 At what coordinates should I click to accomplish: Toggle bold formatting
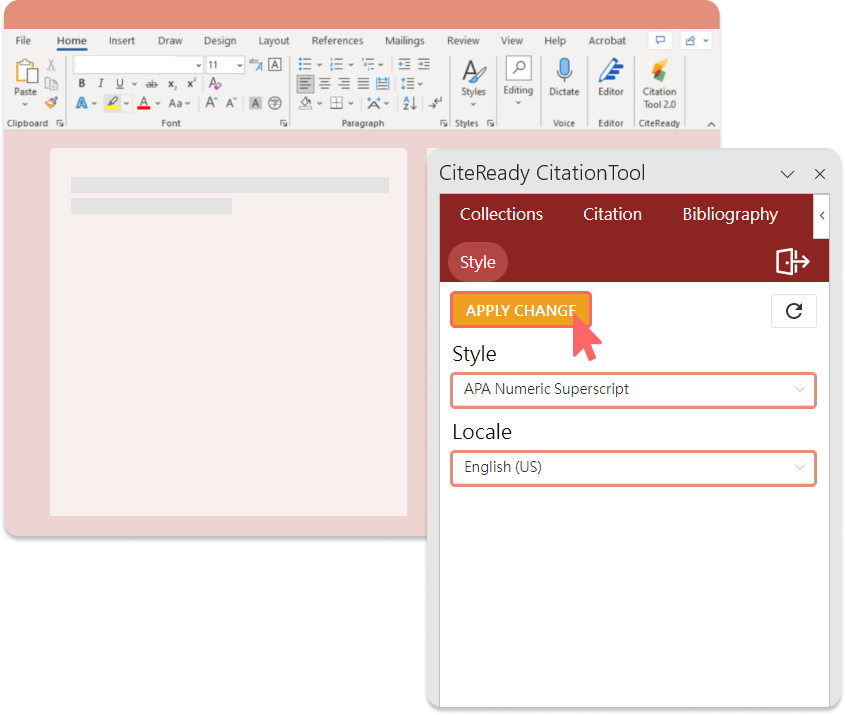click(x=81, y=82)
